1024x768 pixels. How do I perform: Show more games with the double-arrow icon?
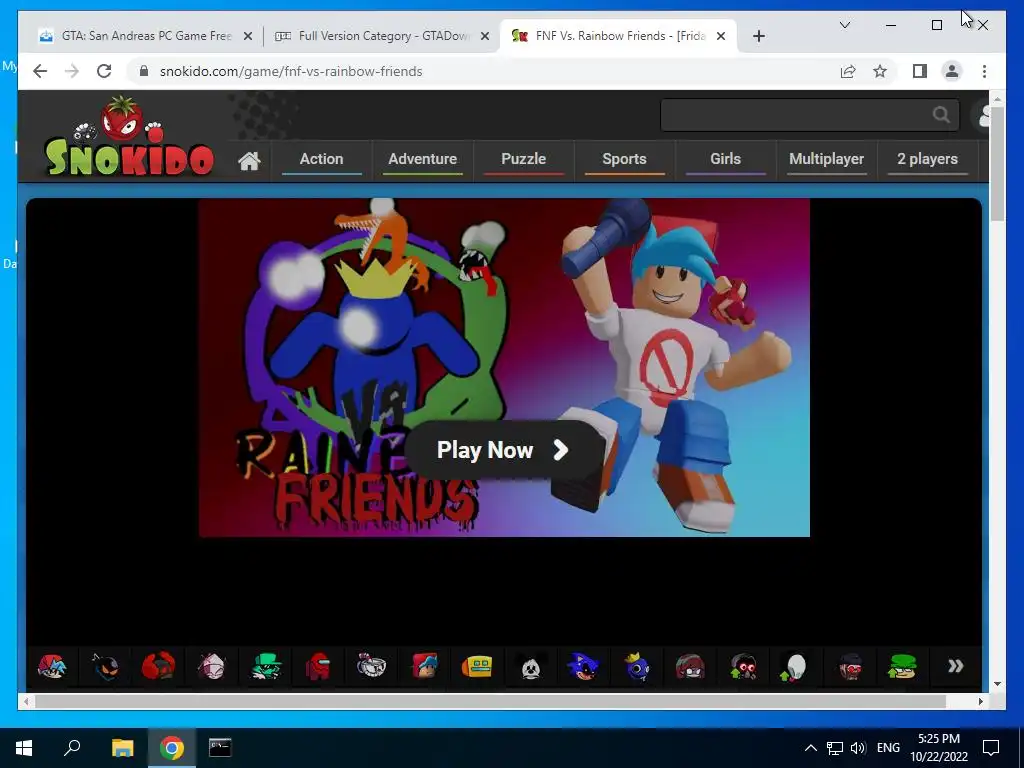point(955,666)
